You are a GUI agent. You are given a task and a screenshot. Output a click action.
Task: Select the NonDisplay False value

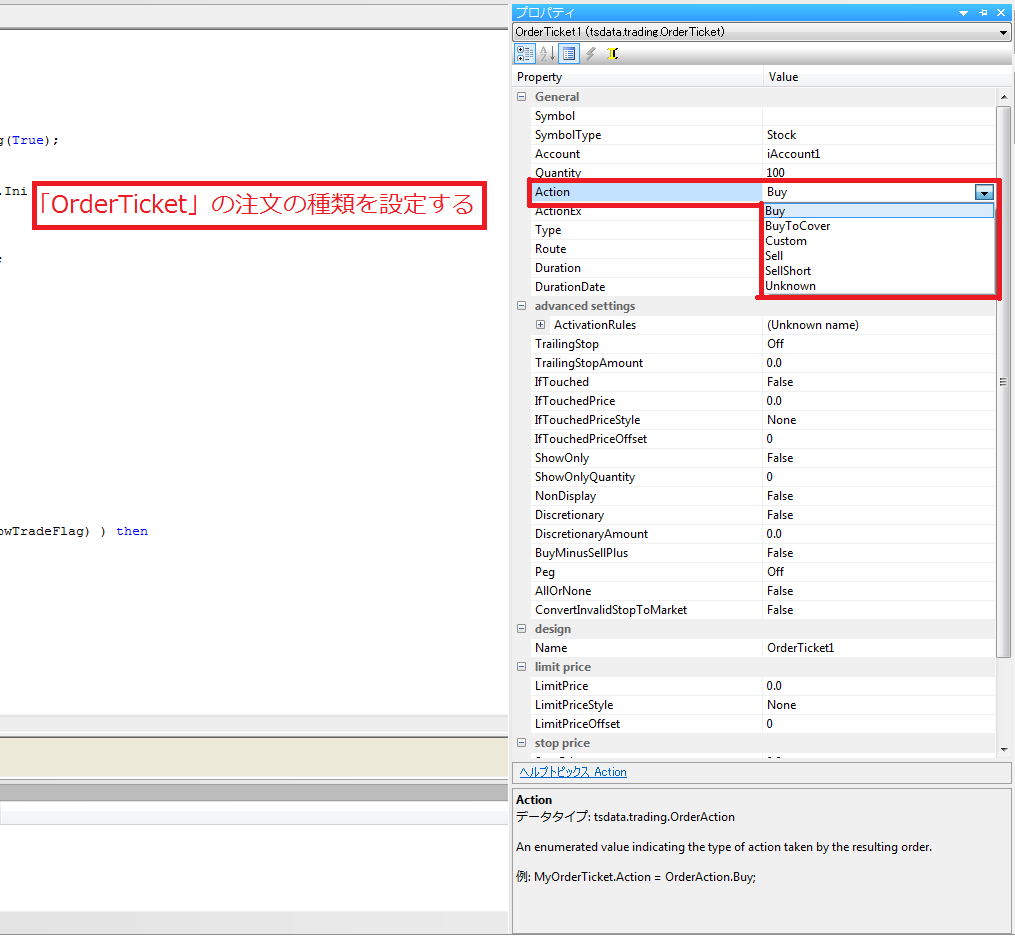click(879, 496)
